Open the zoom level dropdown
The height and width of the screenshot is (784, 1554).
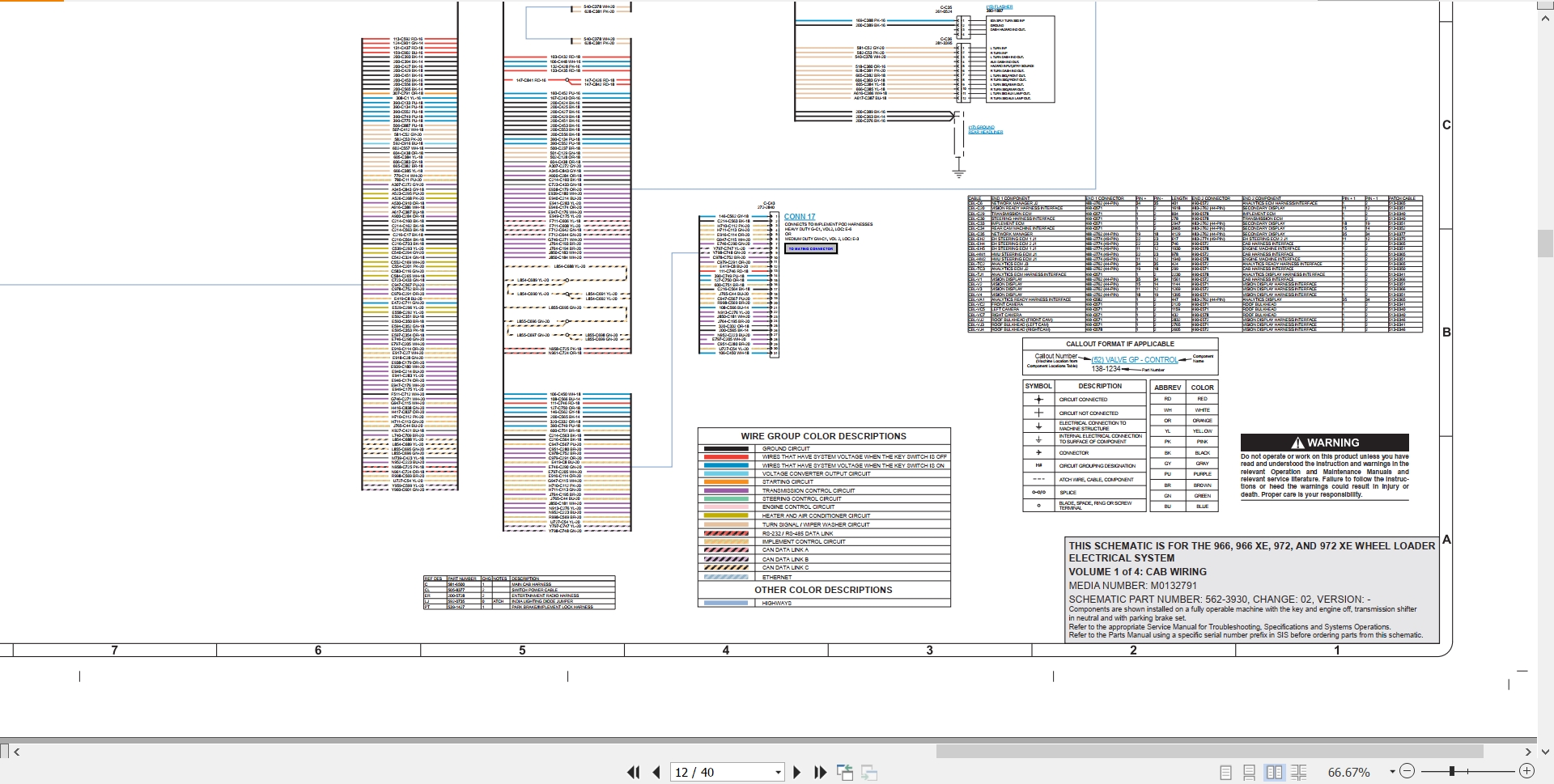1392,772
